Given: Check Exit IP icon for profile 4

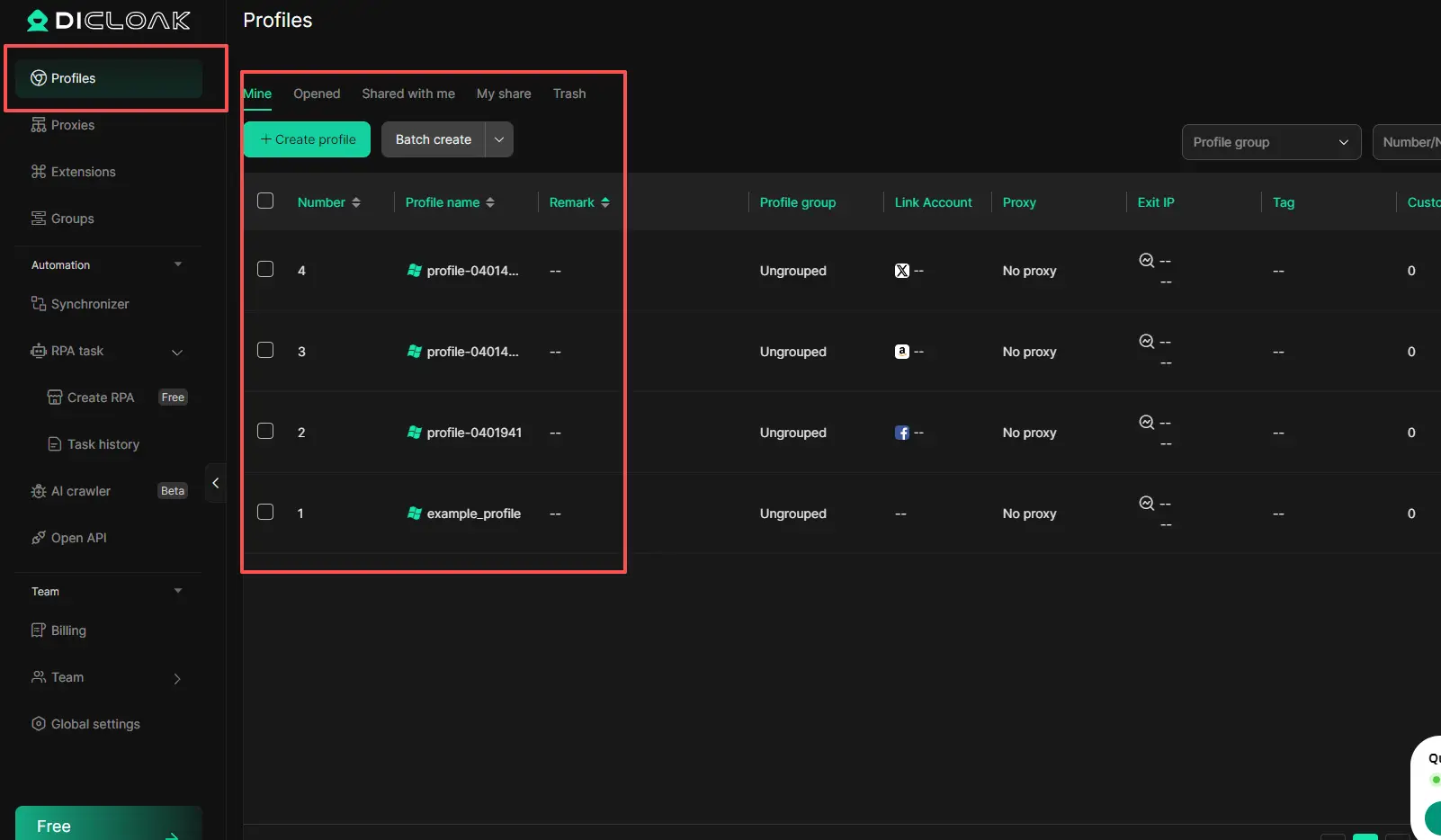Looking at the screenshot, I should tap(1146, 261).
